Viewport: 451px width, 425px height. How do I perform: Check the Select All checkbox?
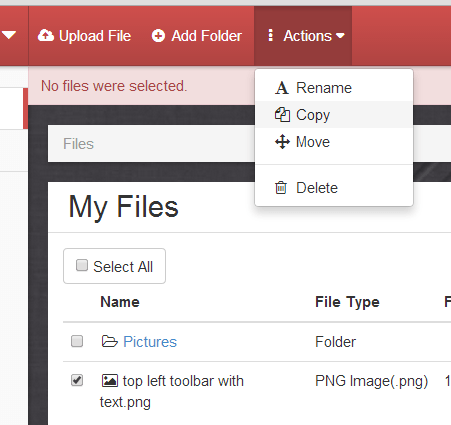[82, 265]
